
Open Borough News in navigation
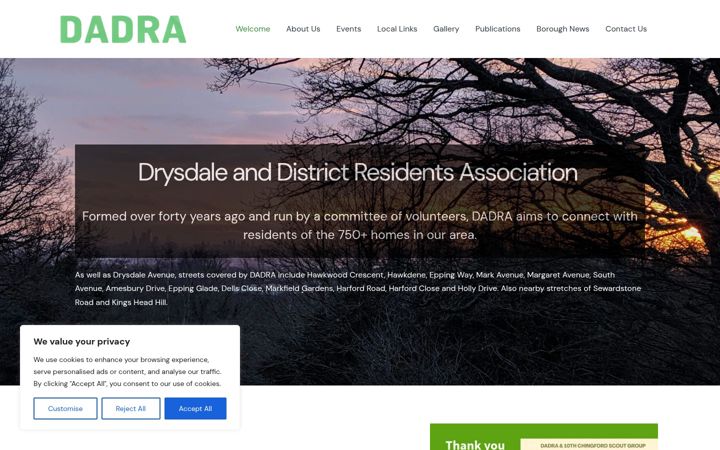562,29
